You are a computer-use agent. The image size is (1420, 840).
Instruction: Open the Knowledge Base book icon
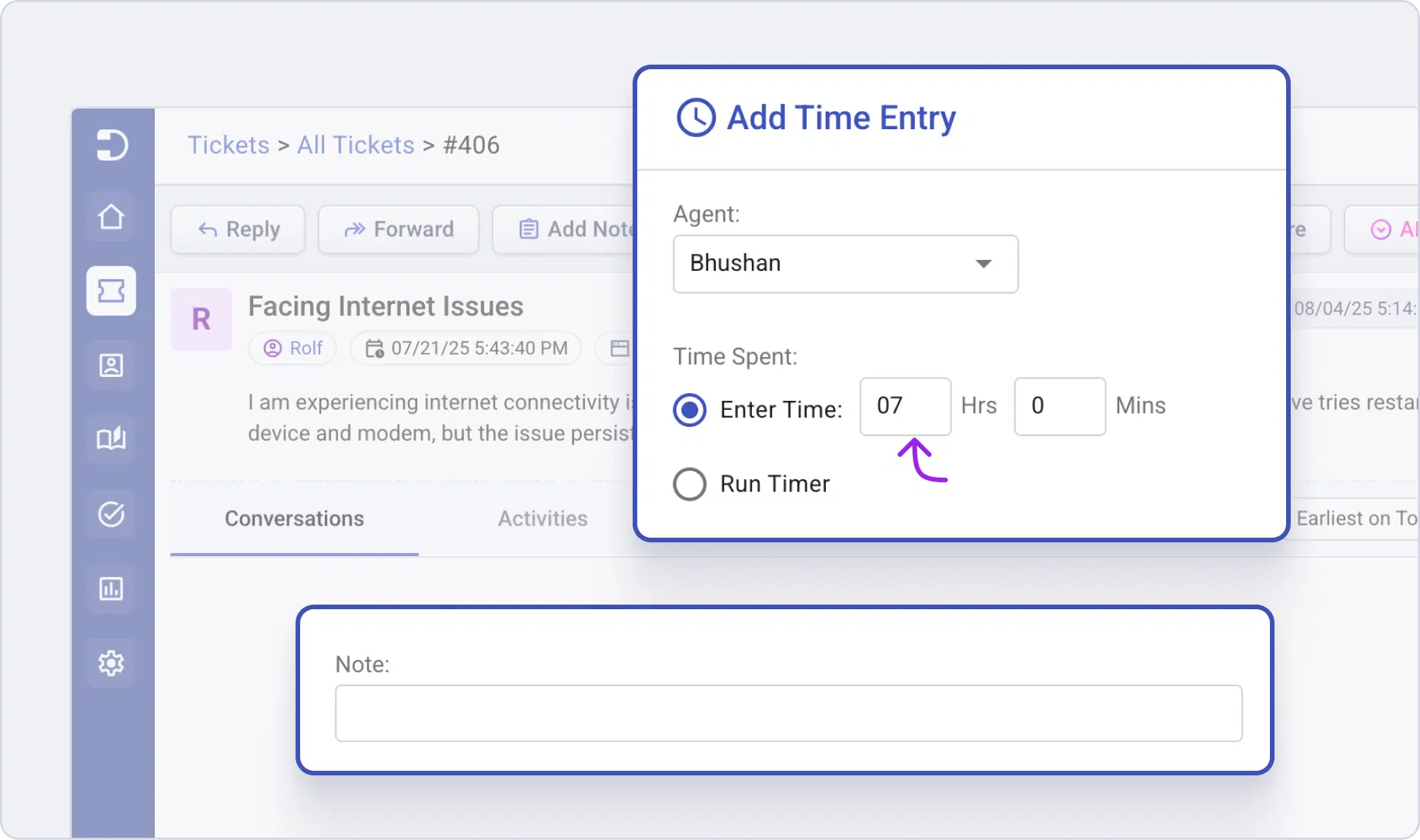tap(112, 439)
